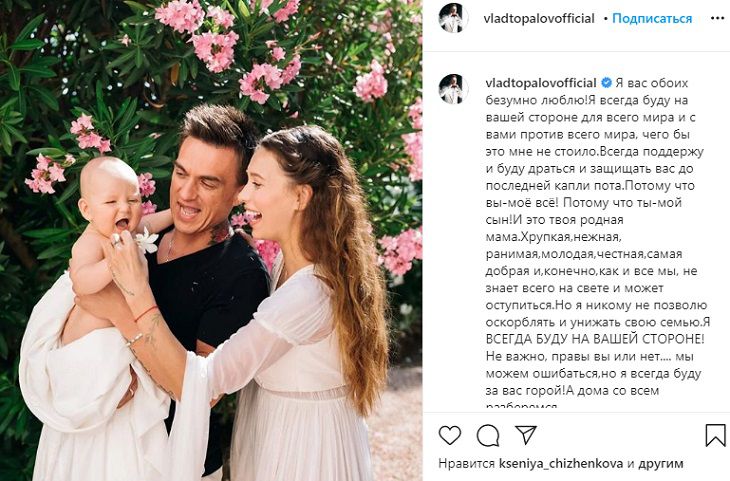Click the Подписаться follow button
The image size is (730, 481).
tap(652, 19)
